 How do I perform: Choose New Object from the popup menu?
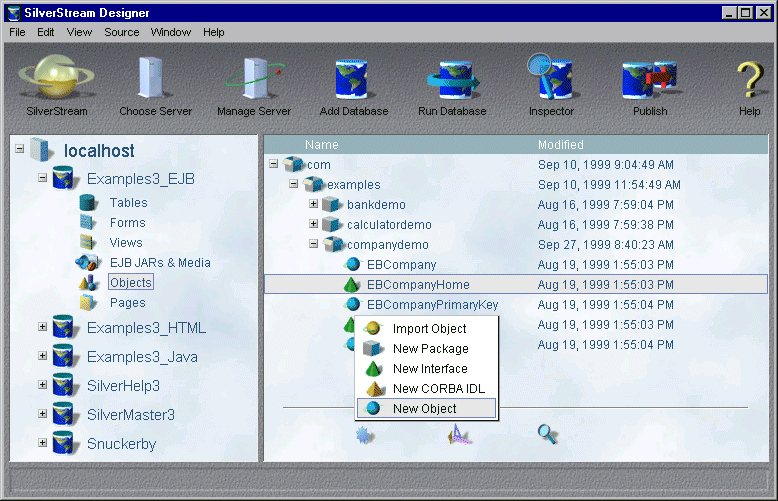coord(427,408)
